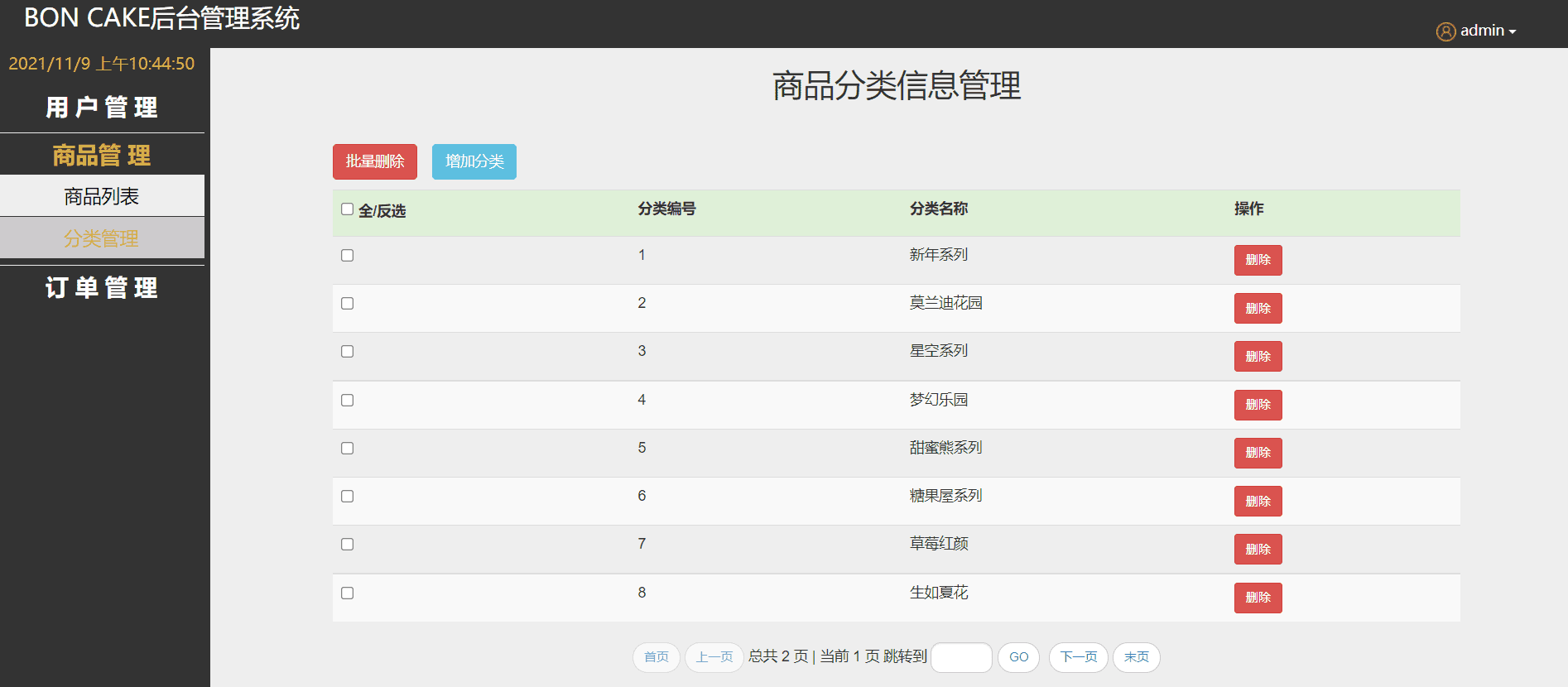Viewport: 1568px width, 687px height.
Task: Go to 下一页 next page
Action: (x=1079, y=657)
